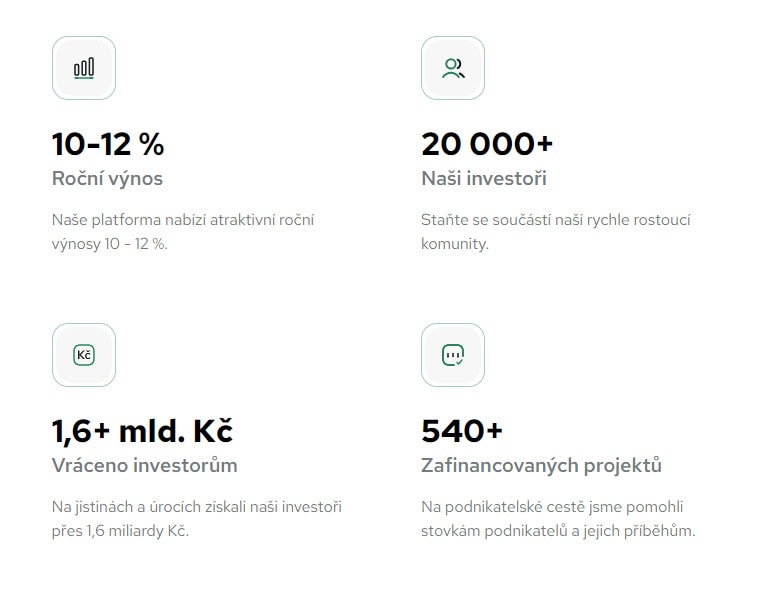Image resolution: width=762 pixels, height=606 pixels.
Task: Click the "540+" headline number
Action: pyautogui.click(x=462, y=431)
